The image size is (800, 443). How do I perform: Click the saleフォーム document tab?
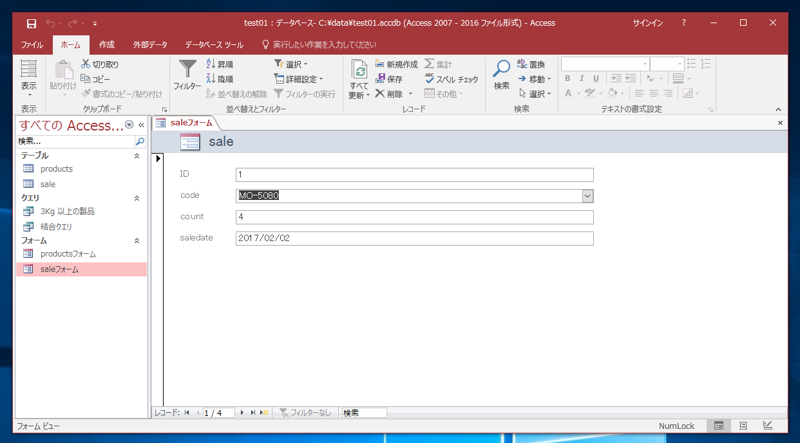[x=185, y=123]
